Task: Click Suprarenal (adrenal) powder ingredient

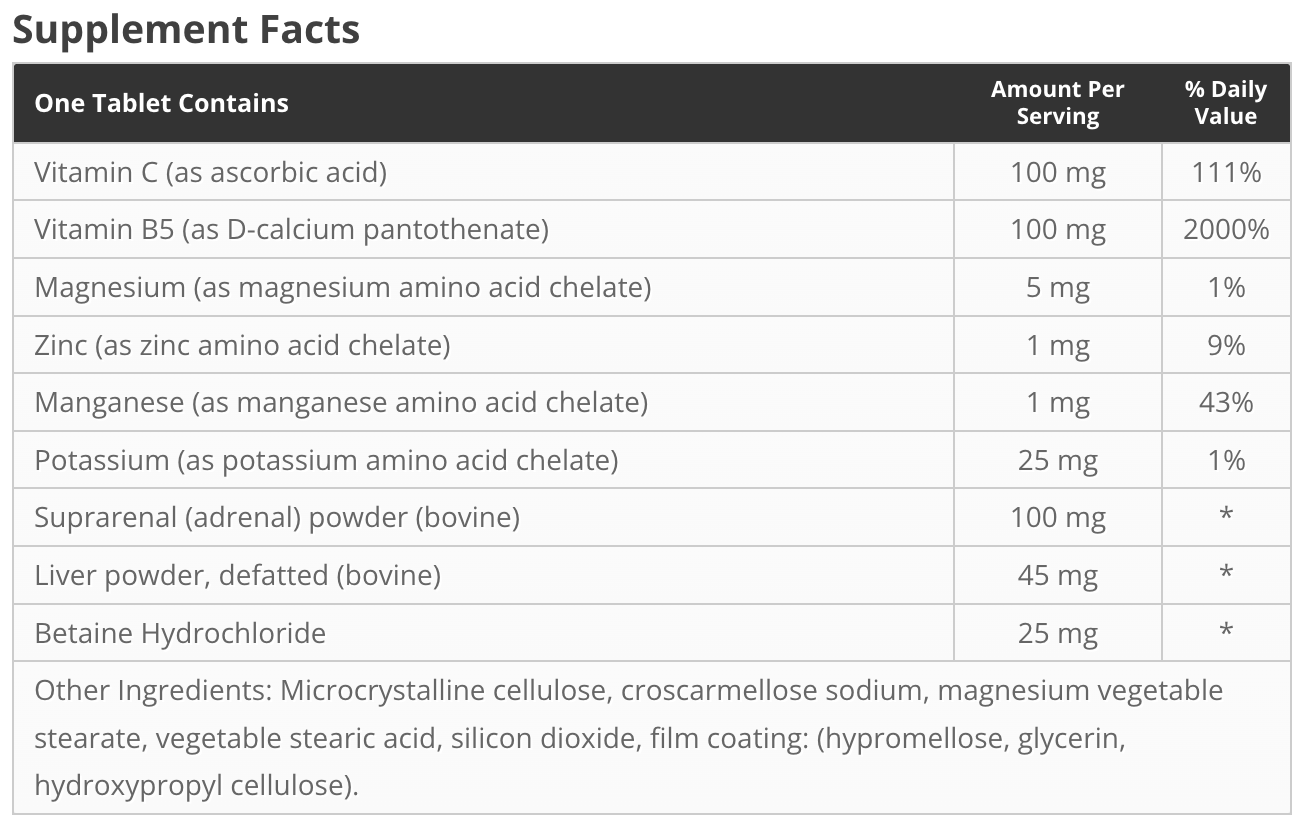Action: point(277,517)
